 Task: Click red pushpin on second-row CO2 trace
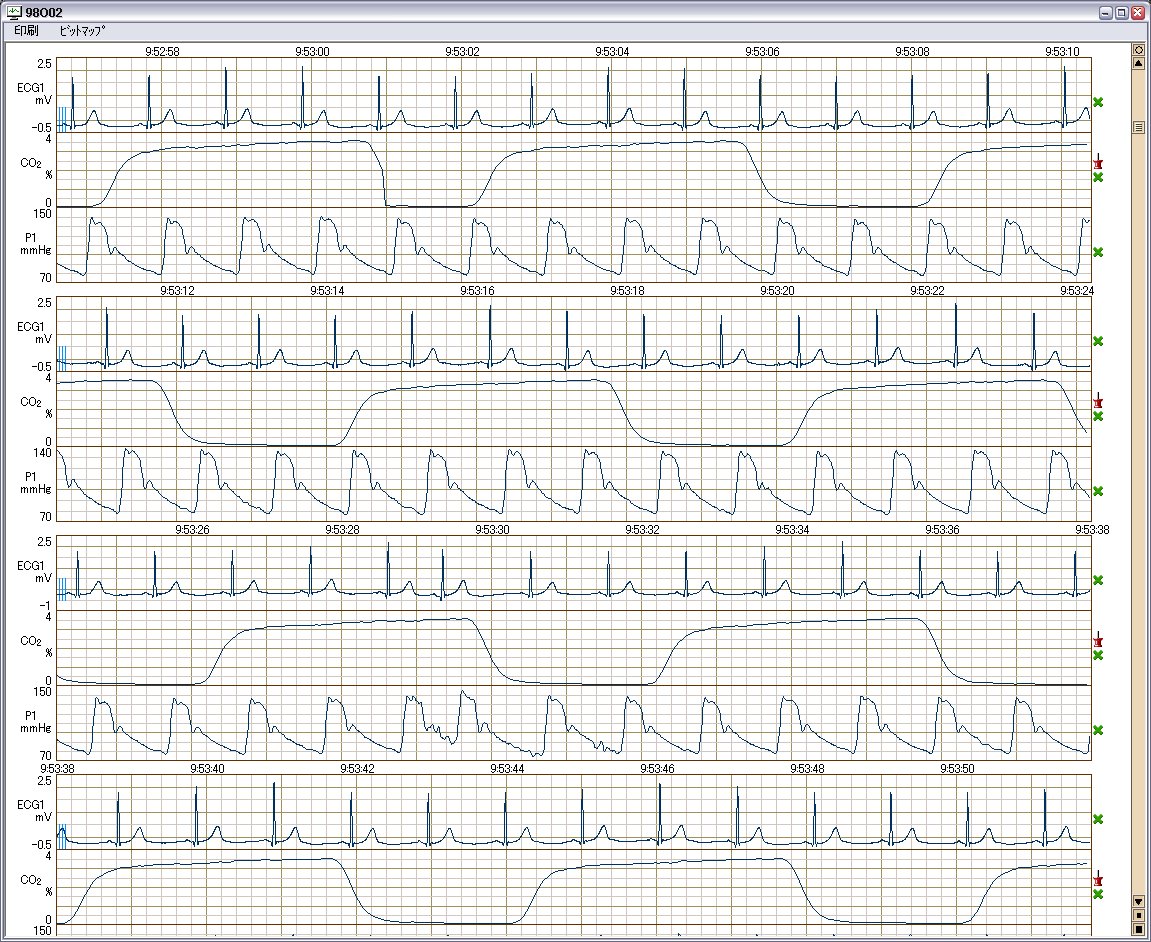[1098, 400]
